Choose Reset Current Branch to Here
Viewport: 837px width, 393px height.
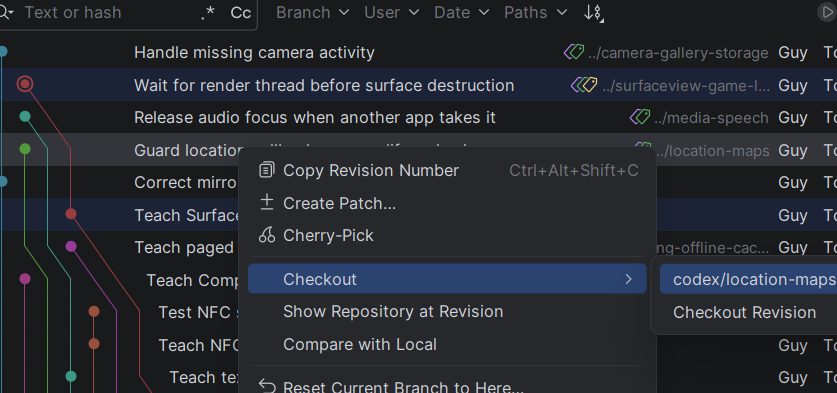pos(447,385)
